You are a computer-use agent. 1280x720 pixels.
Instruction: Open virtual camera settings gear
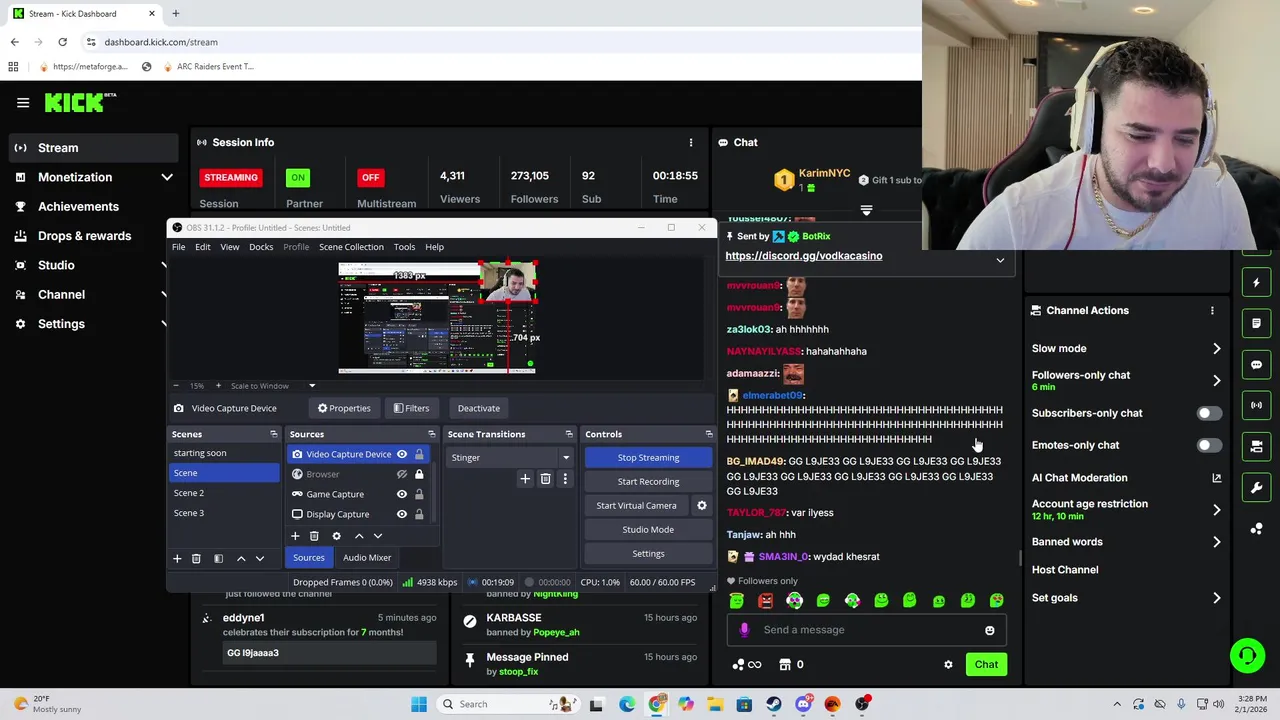pos(702,505)
